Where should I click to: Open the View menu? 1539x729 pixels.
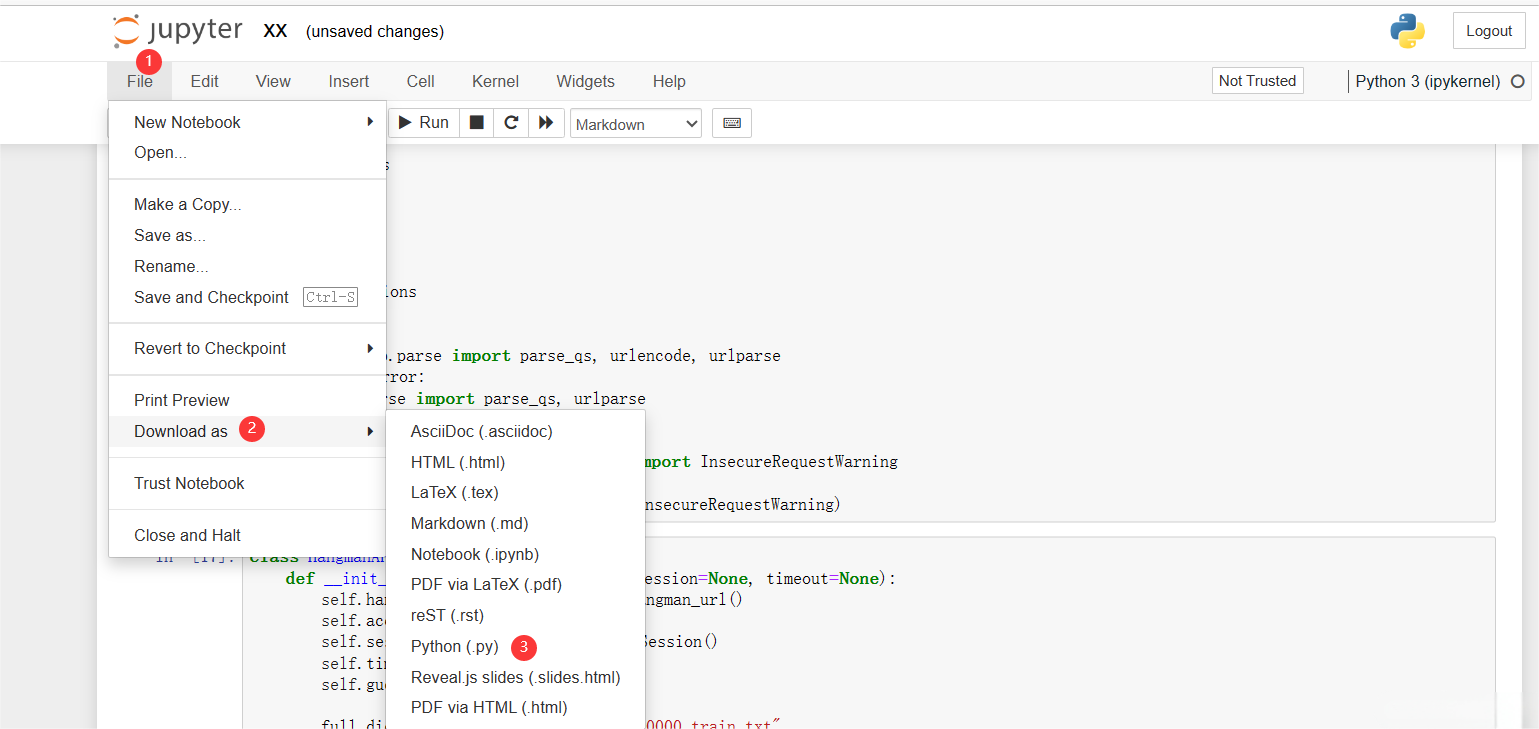tap(273, 81)
